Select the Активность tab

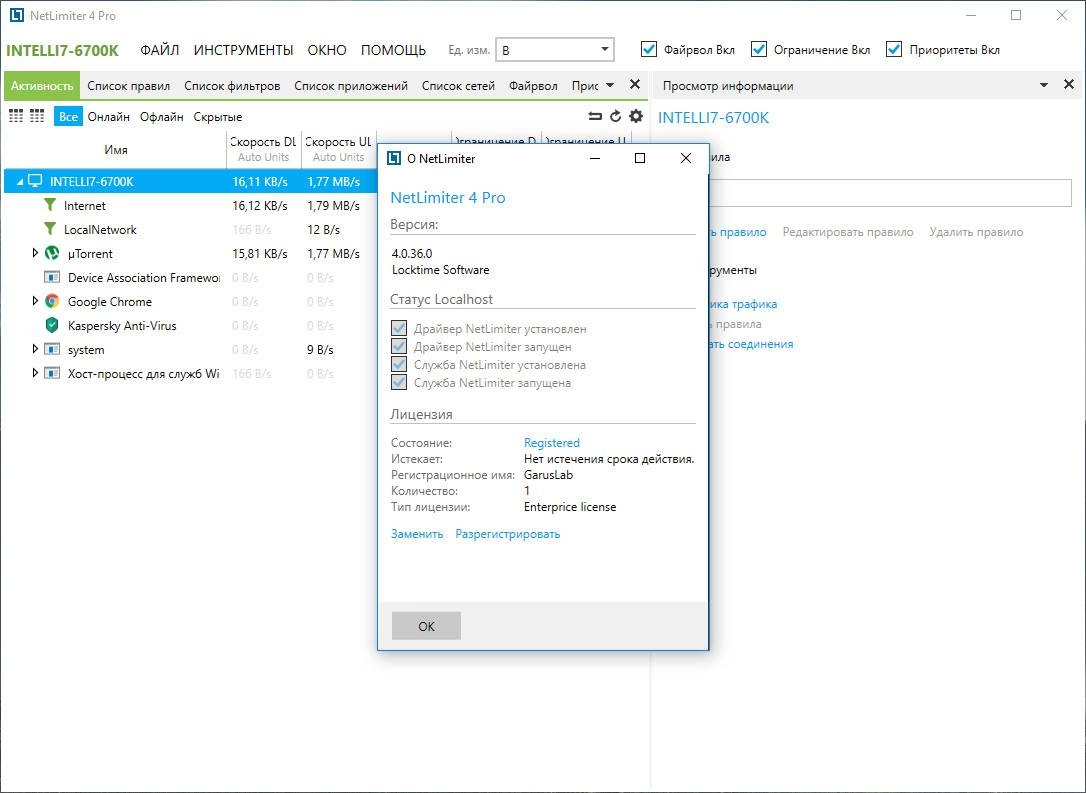click(42, 86)
